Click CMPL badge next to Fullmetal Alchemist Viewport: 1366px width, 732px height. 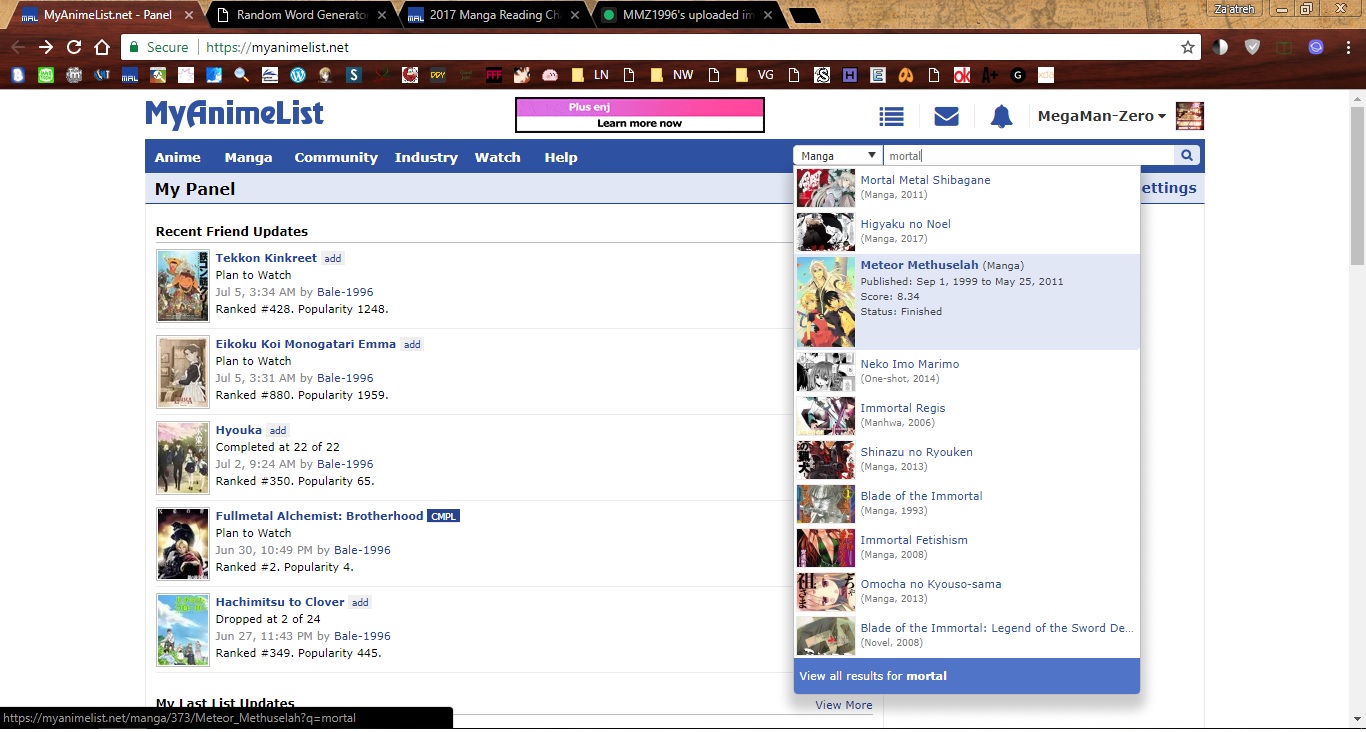[x=443, y=517]
